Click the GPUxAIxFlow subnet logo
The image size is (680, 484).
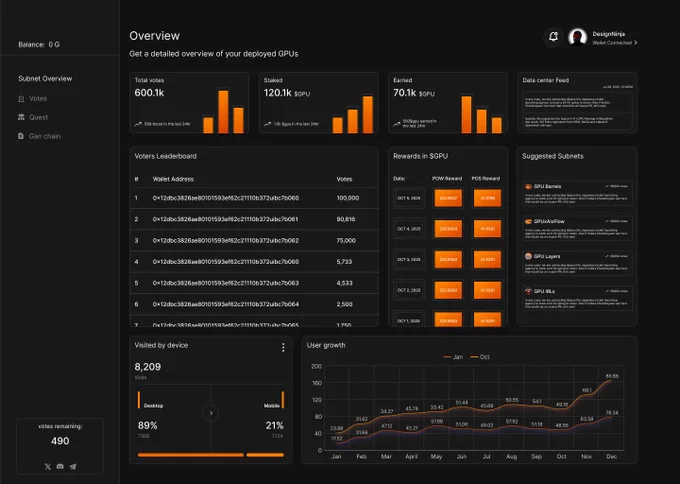(x=528, y=221)
